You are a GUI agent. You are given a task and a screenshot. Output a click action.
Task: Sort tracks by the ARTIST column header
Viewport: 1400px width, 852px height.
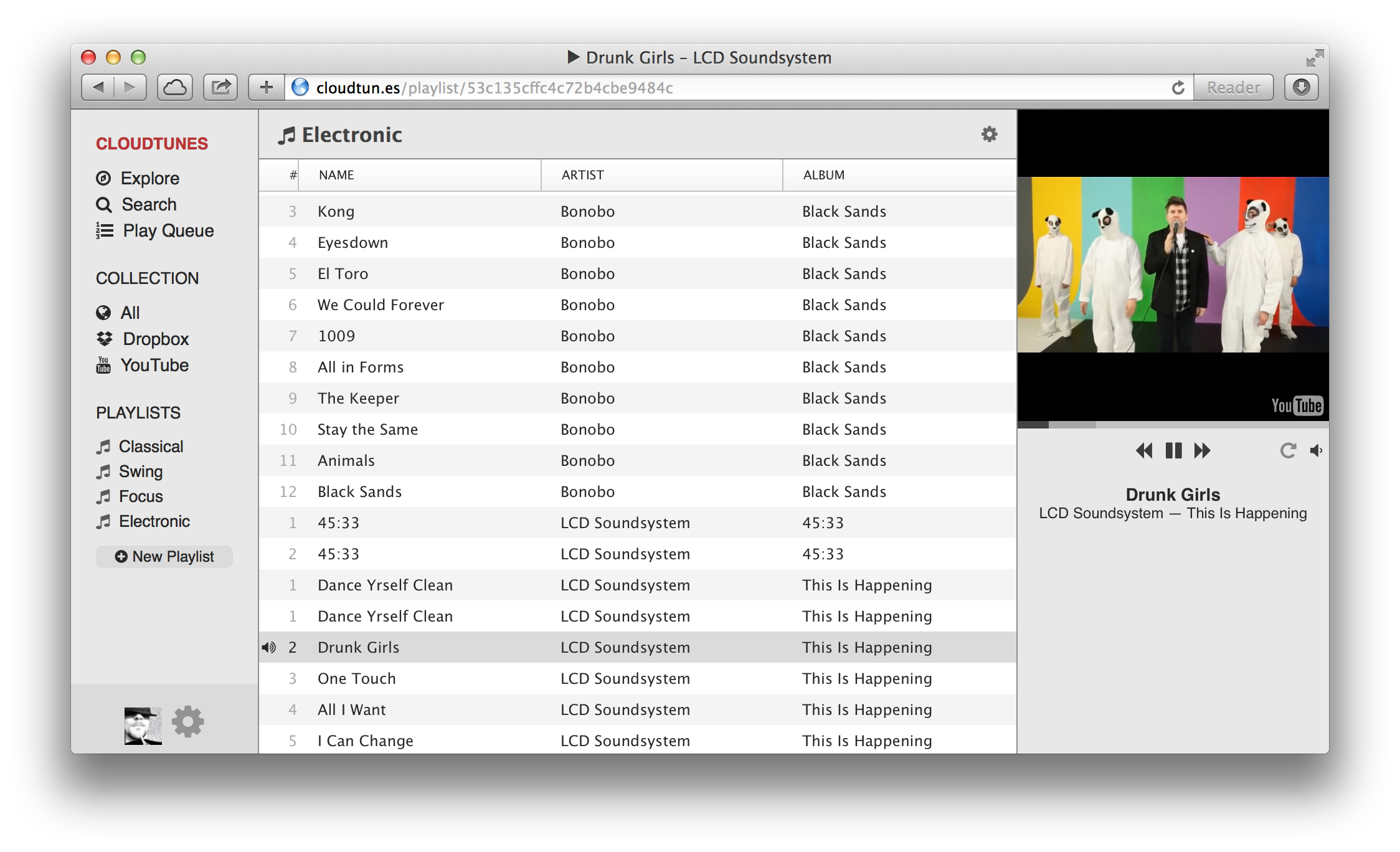[583, 175]
